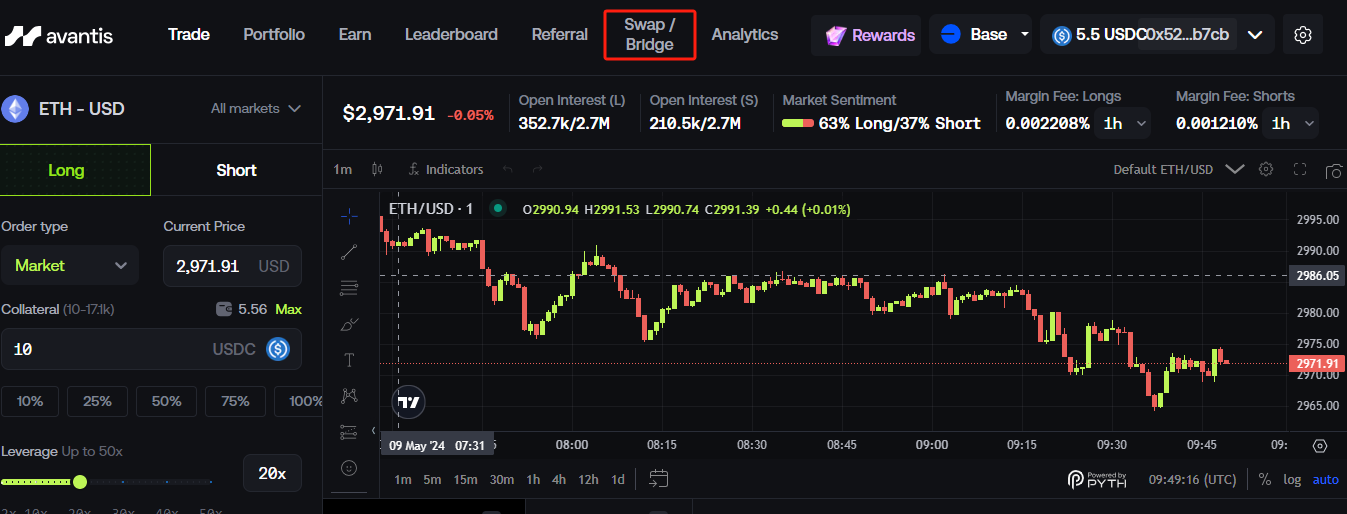1347x514 pixels.
Task: Switch to the Short position
Action: coord(236,170)
